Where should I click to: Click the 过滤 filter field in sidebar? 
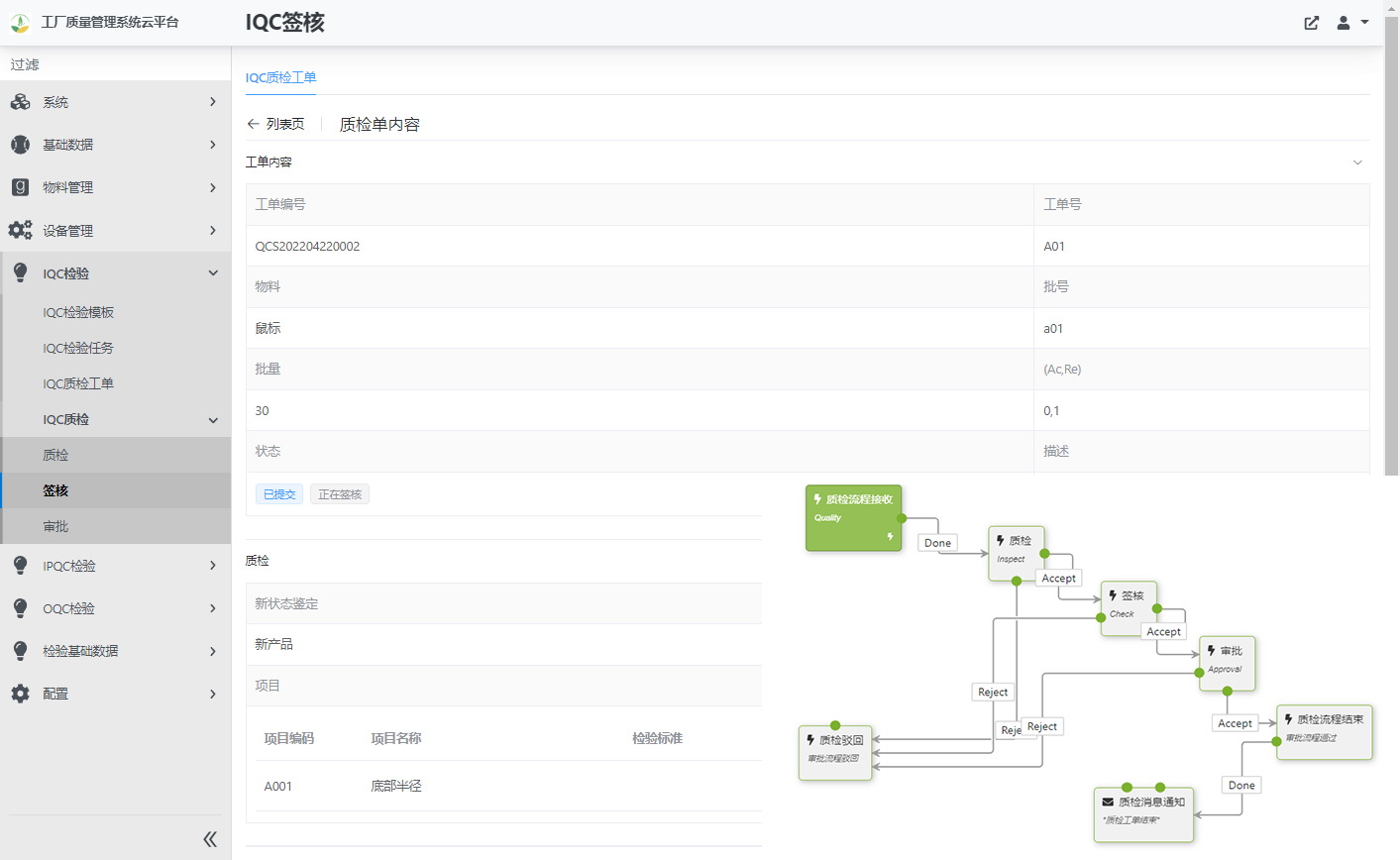[x=115, y=64]
